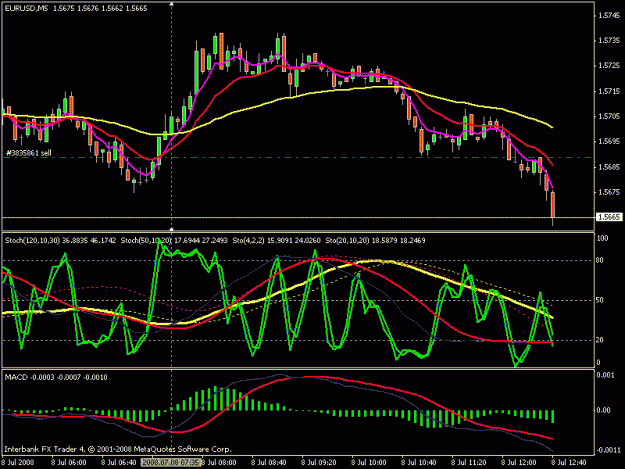Click the 0.00 value on MACD scale
The image size is (625, 469).
[605, 410]
